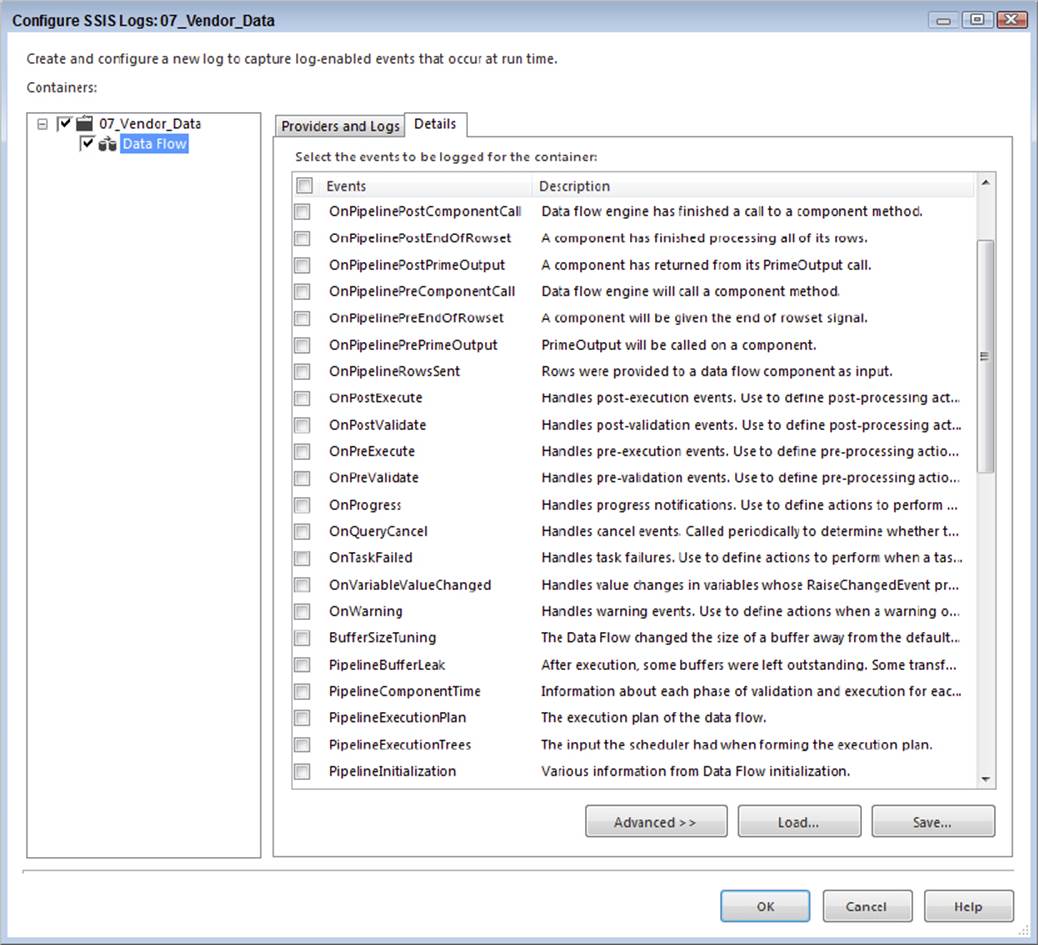Click the Save... button

click(933, 821)
